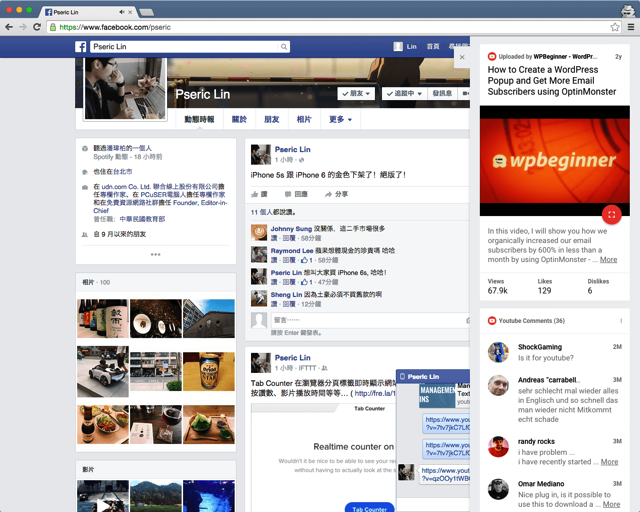Select the About (關於) tab

coord(239,119)
